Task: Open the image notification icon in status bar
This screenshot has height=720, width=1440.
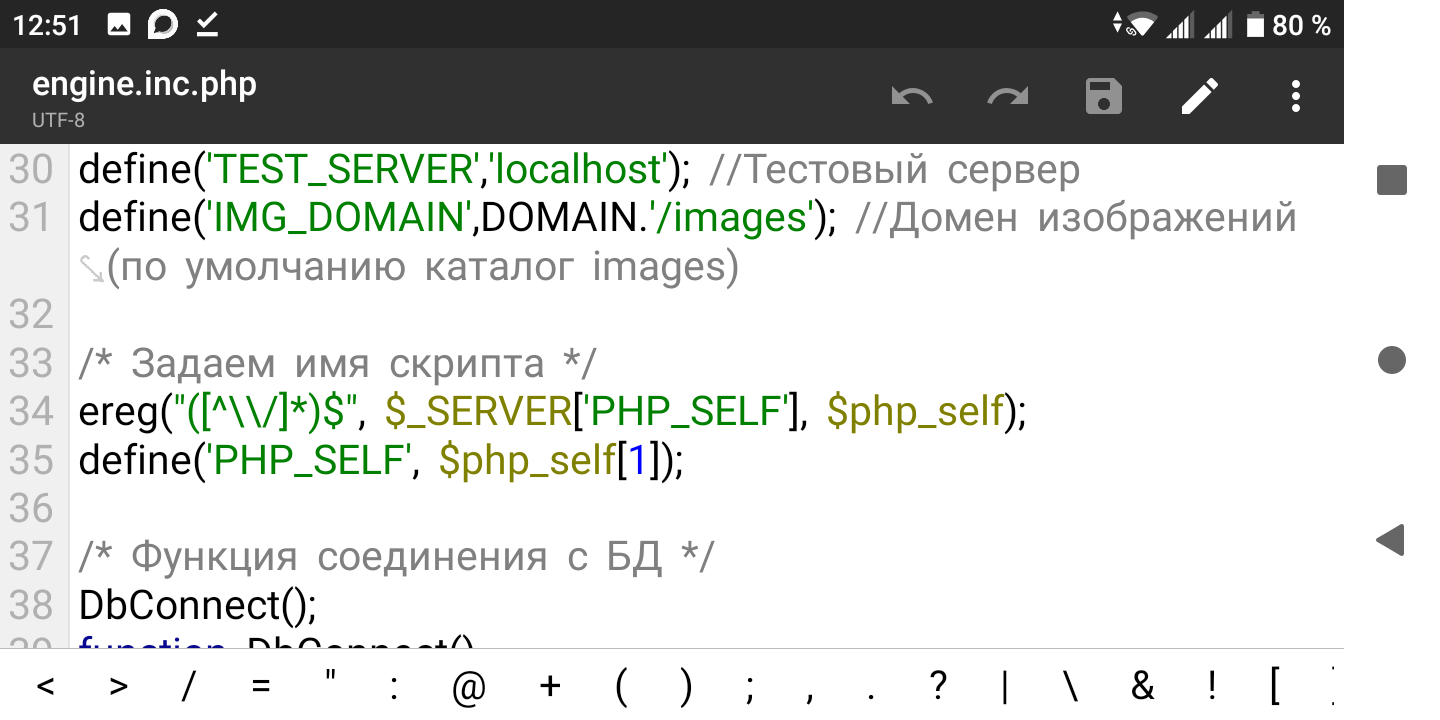Action: click(119, 25)
